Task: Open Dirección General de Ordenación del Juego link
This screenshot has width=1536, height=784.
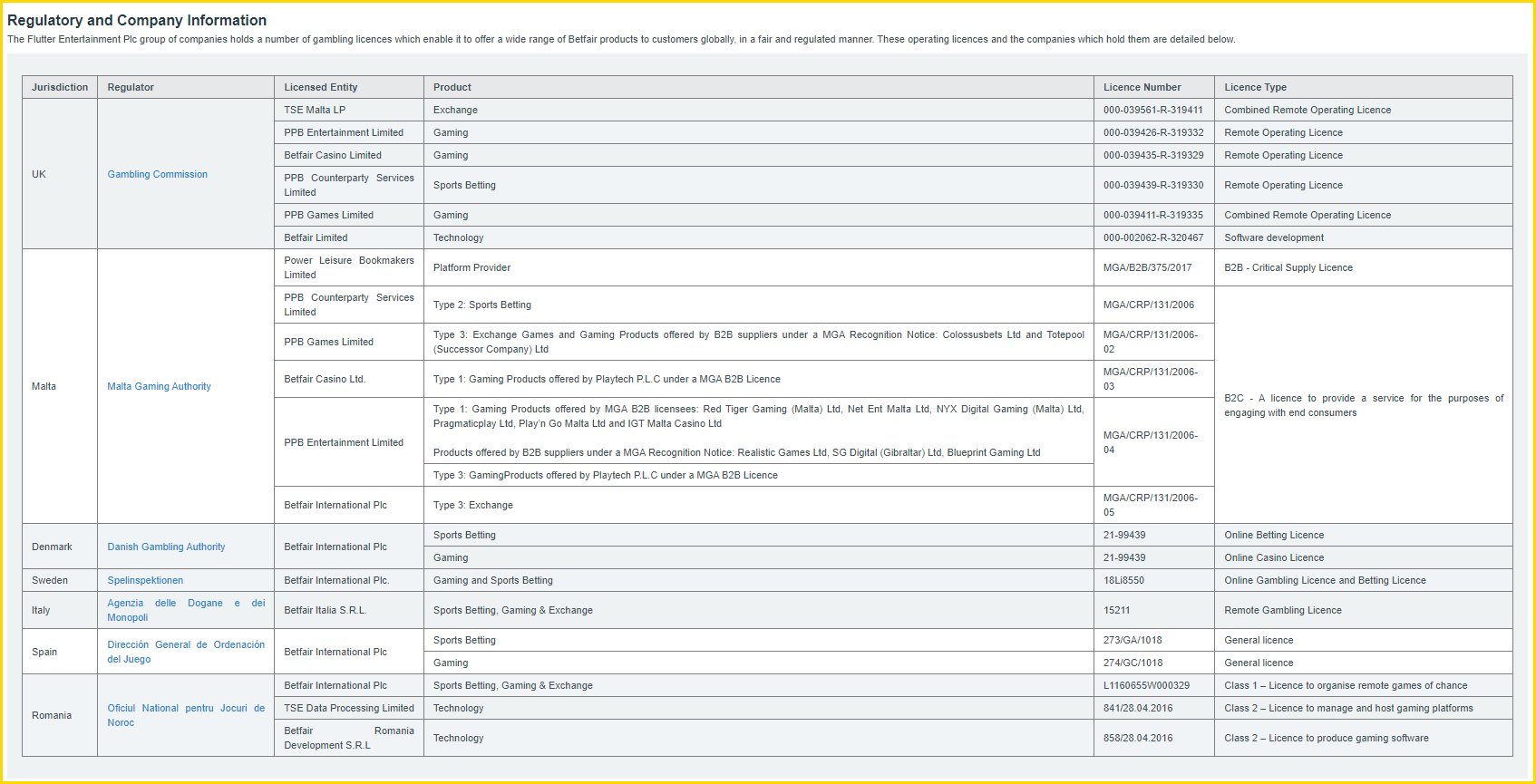Action: coord(186,652)
